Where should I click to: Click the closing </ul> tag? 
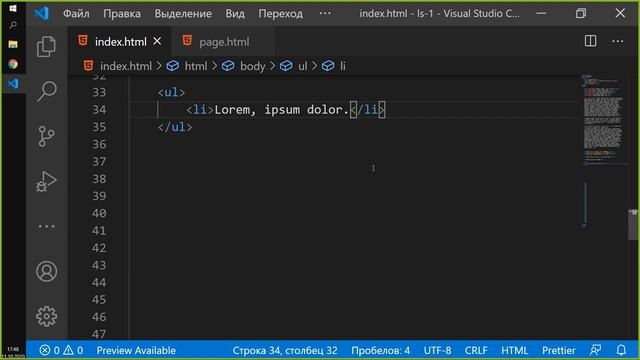pos(175,127)
